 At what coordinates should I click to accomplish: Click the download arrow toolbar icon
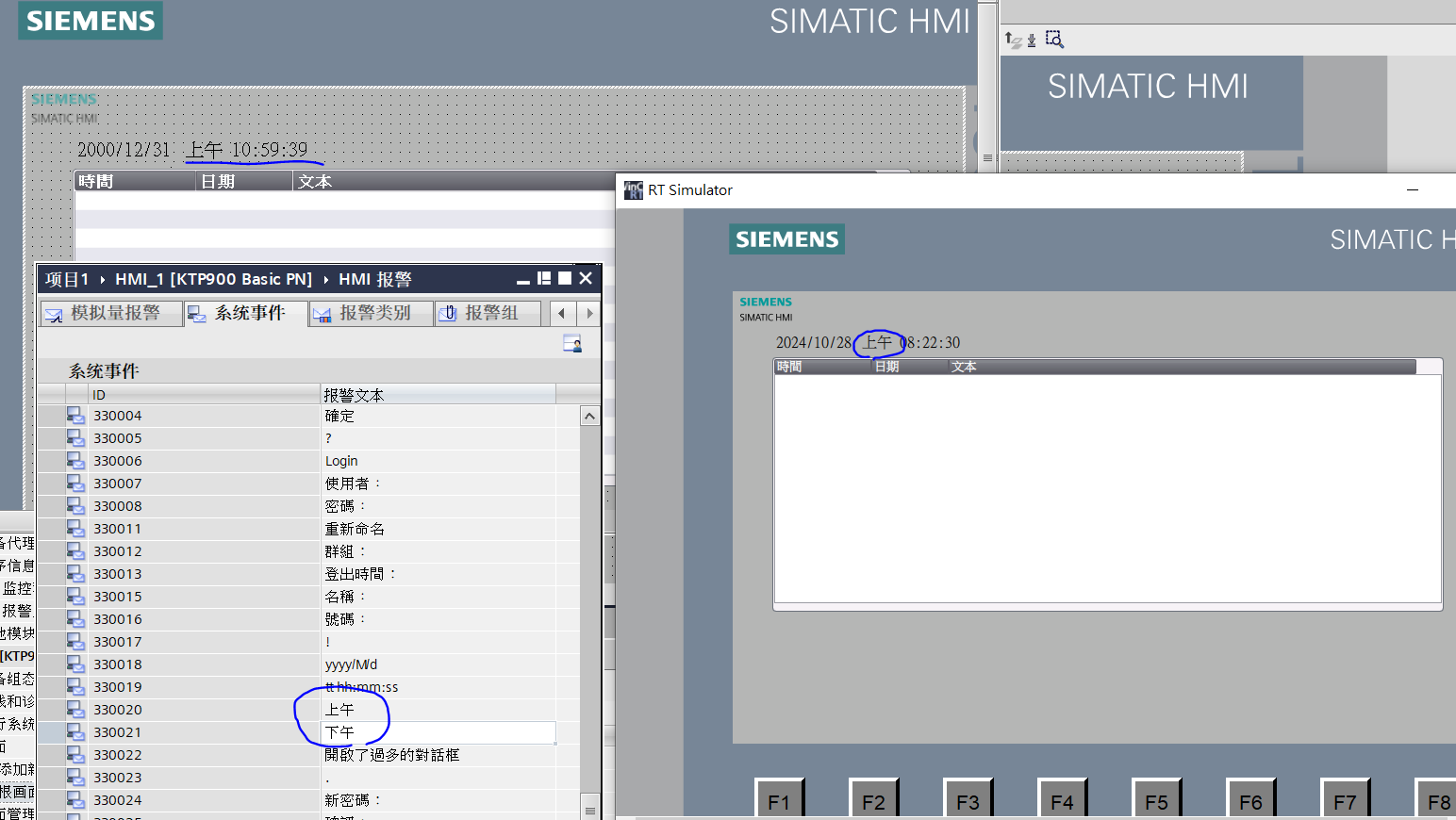(x=1032, y=40)
